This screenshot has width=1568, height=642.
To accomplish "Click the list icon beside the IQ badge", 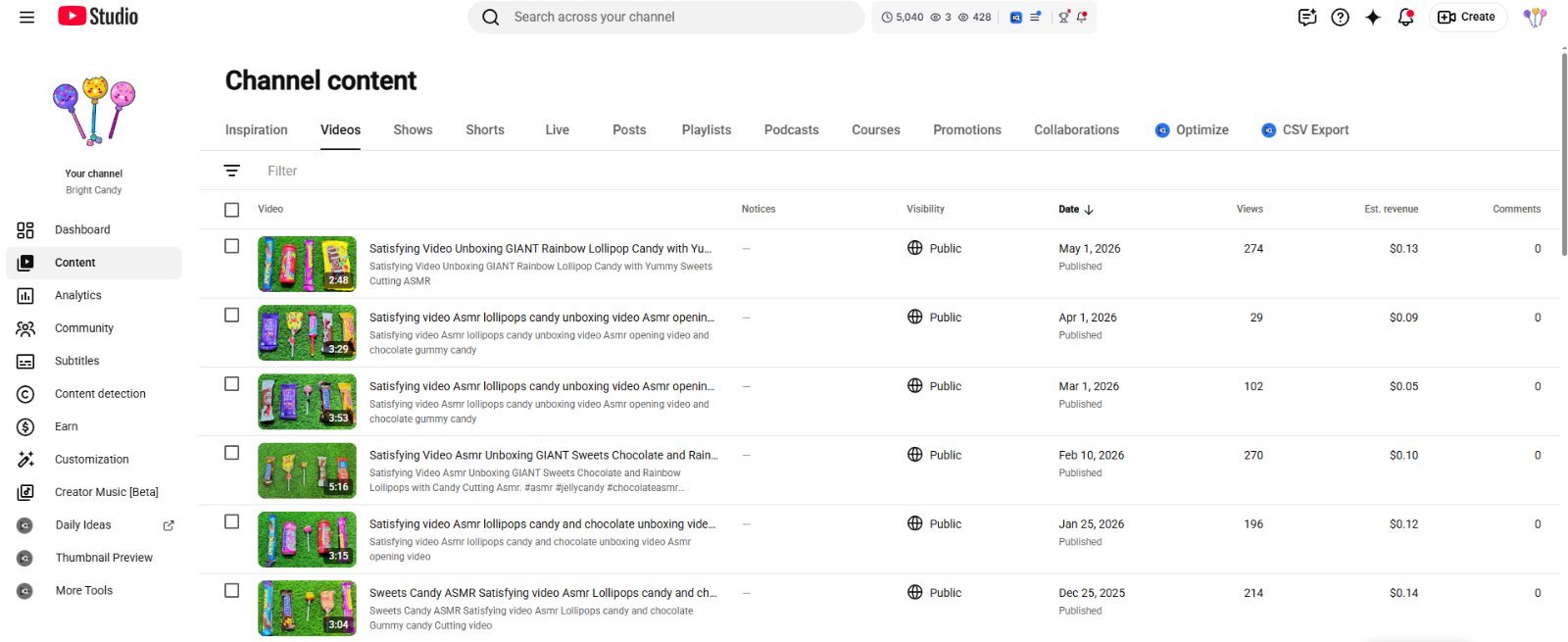I will 1035,17.
